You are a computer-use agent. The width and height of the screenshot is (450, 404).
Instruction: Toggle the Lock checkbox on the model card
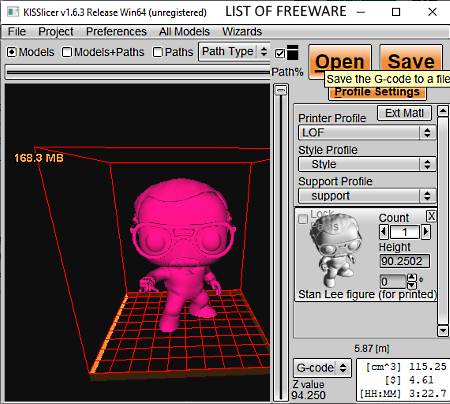point(303,219)
